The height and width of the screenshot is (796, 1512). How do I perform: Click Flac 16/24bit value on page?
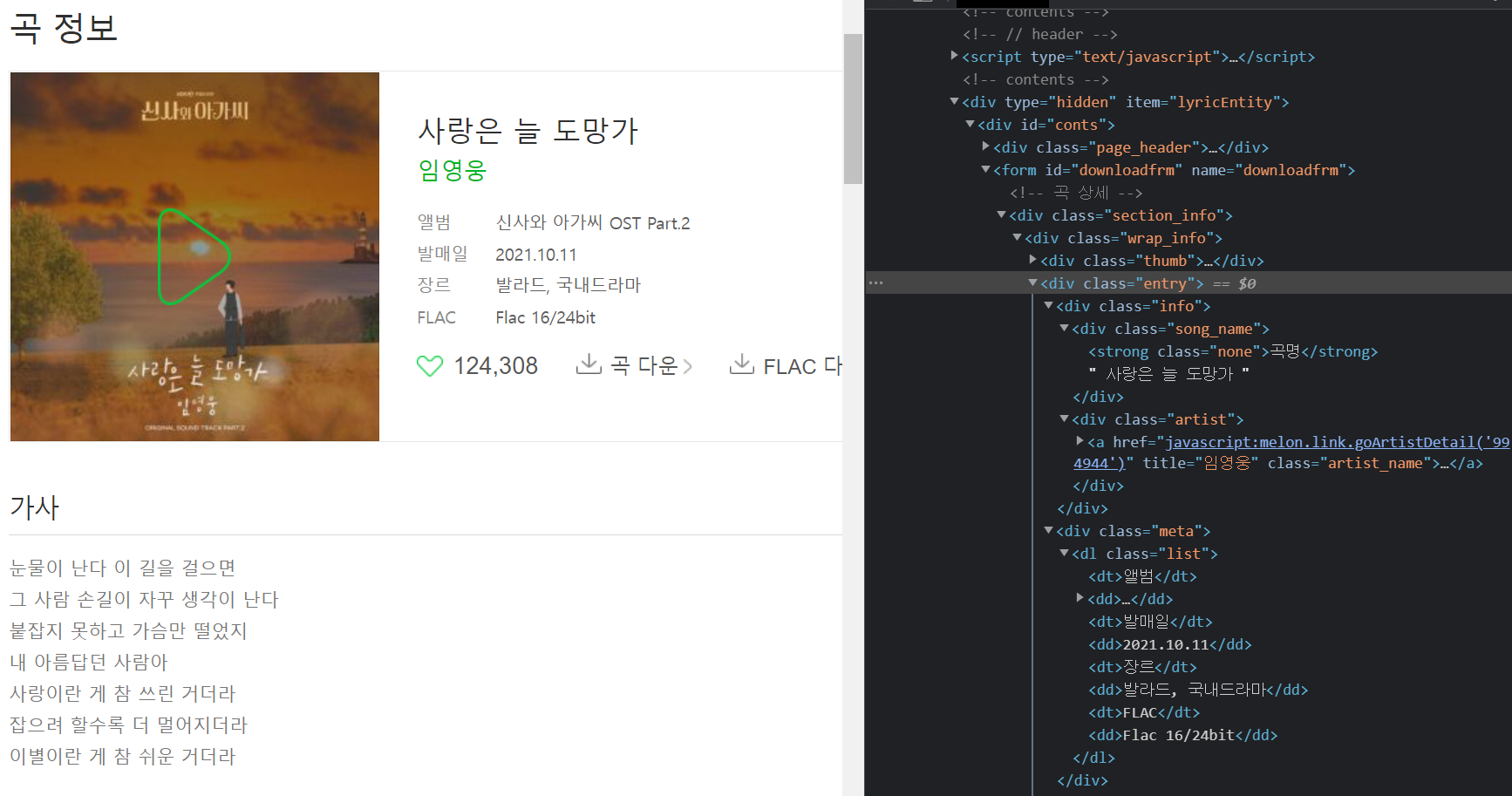[545, 317]
